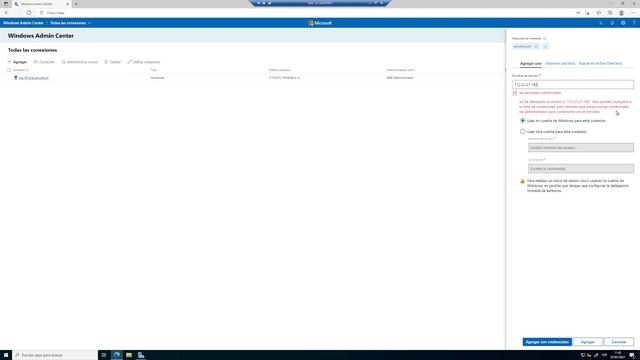Click the browser back arrow
Image resolution: width=640 pixels, height=360 pixels.
[x=6, y=13]
